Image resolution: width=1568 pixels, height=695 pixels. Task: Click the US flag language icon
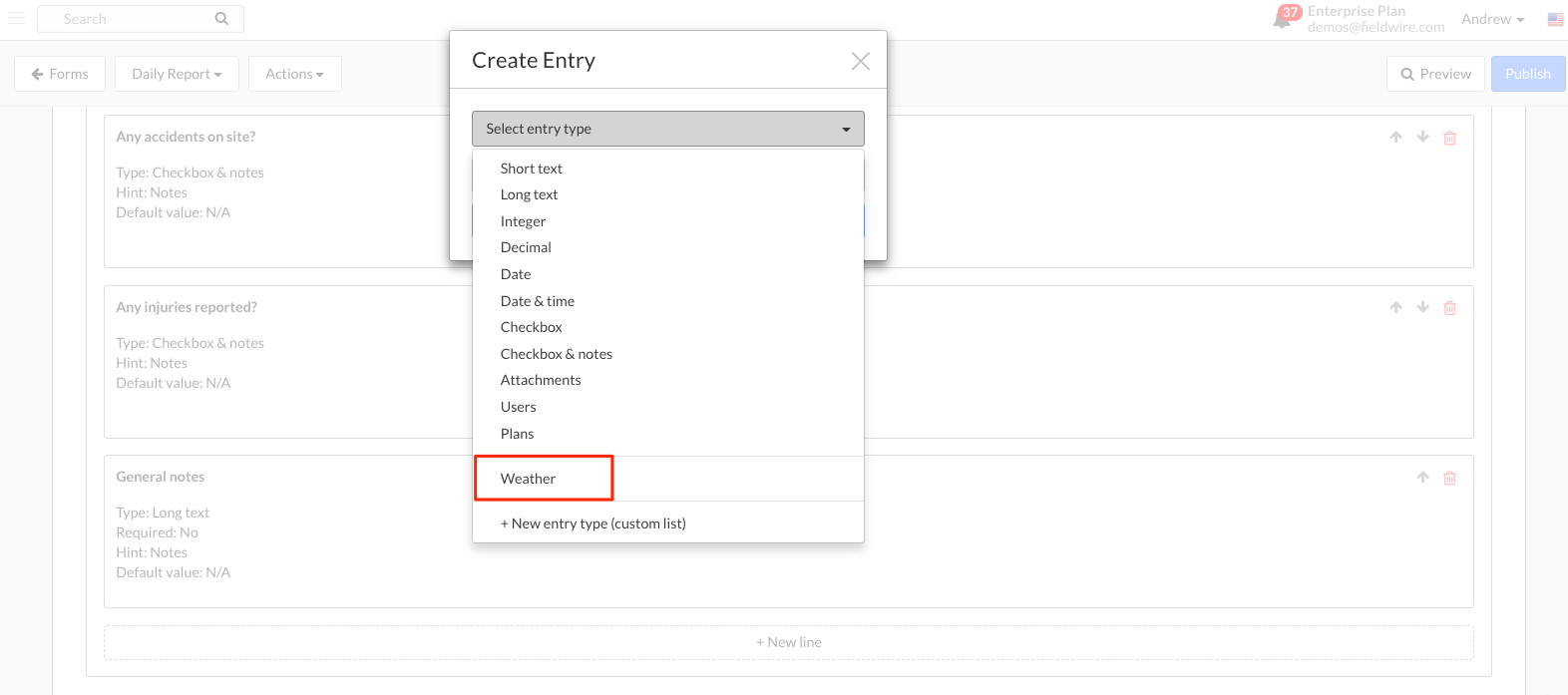pos(1555,19)
